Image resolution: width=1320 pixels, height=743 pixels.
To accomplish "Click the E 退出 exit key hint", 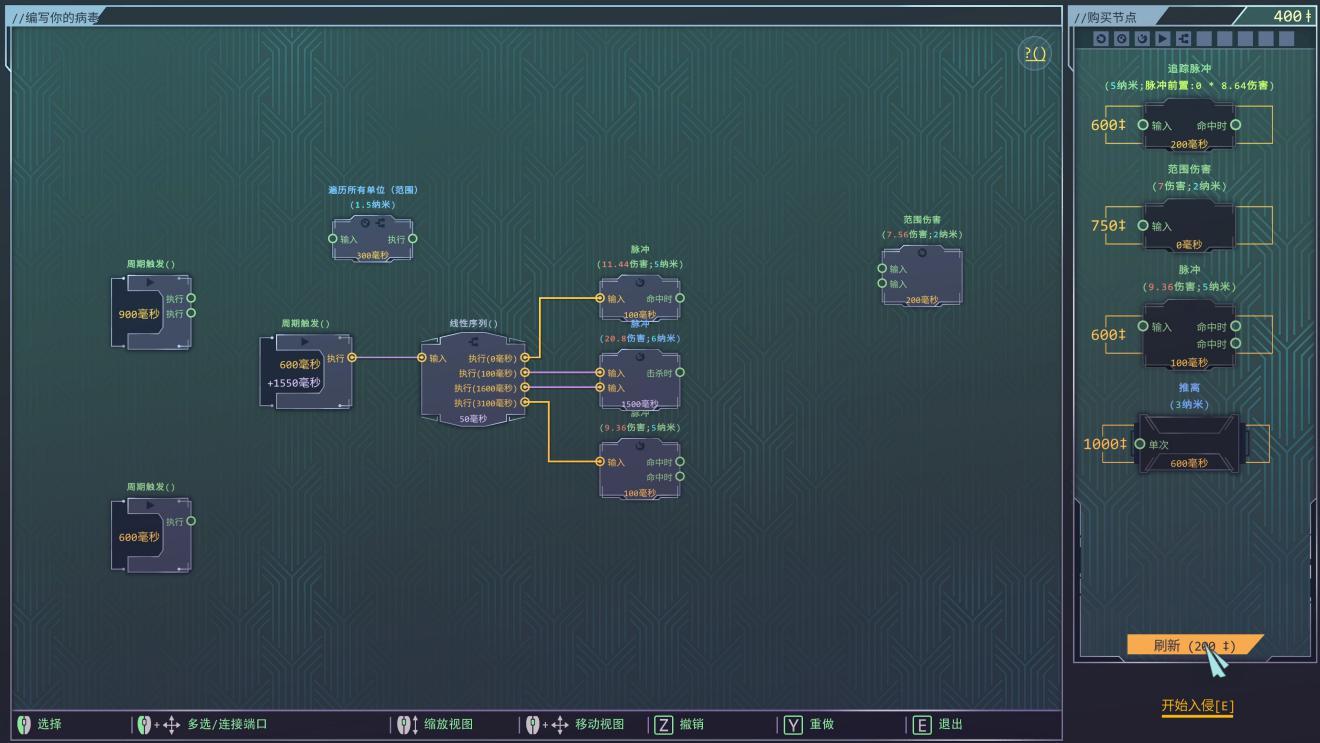I will point(922,724).
